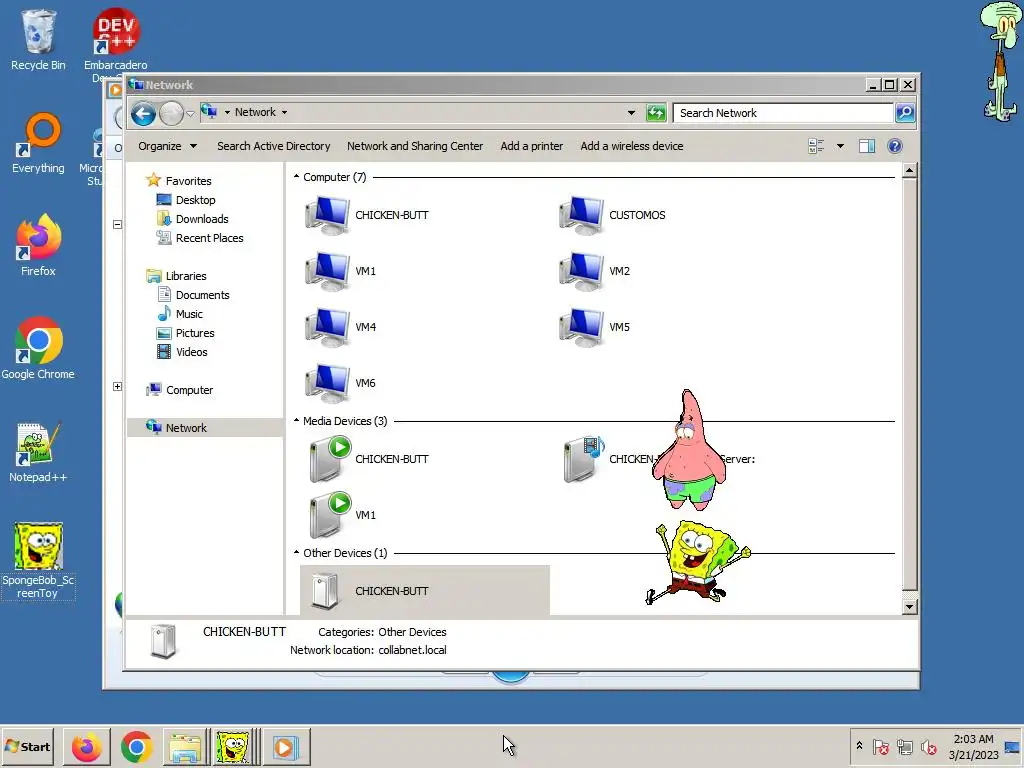Click the scrollbar down arrow

pyautogui.click(x=909, y=607)
